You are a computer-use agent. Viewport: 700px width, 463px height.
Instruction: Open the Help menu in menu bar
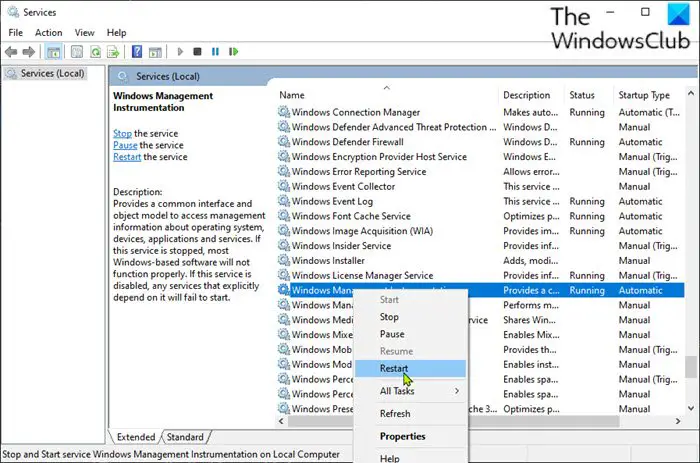pyautogui.click(x=117, y=33)
